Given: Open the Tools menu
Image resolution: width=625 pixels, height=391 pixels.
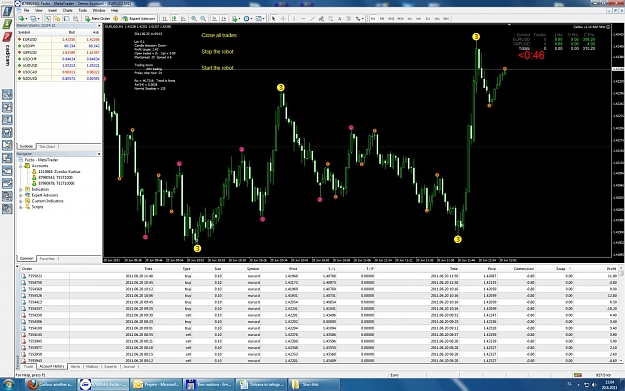Looking at the screenshot, I should tap(83, 10).
